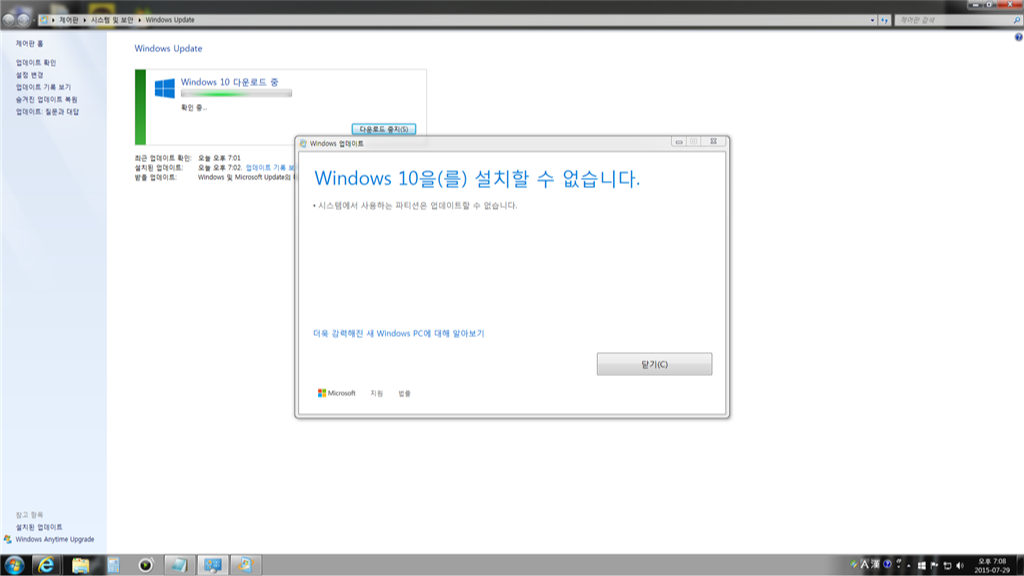Click the Windows 10 다운로드 중 title
1024x576 pixels.
[229, 82]
